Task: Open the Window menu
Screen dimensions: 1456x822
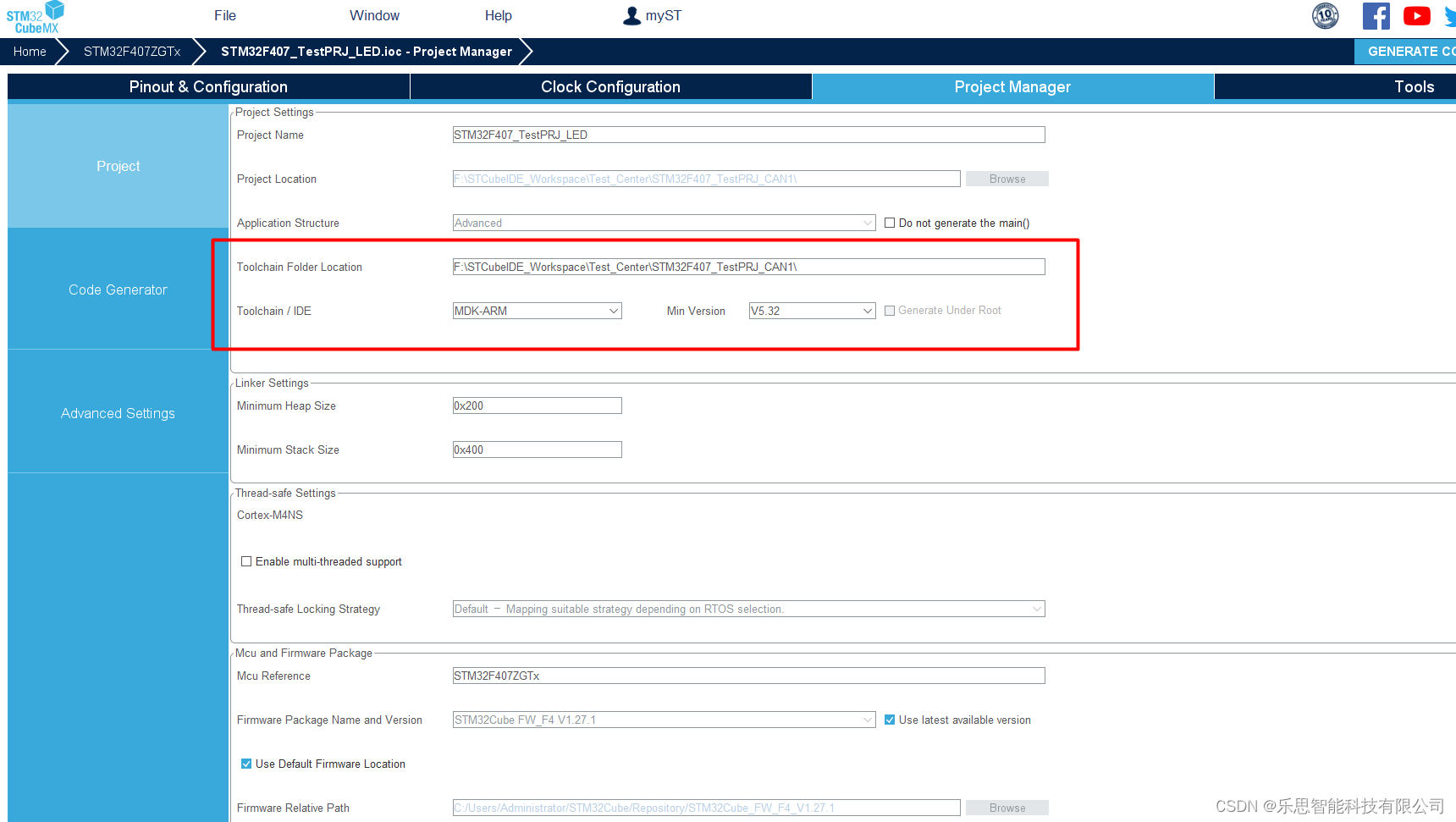Action: coord(374,15)
